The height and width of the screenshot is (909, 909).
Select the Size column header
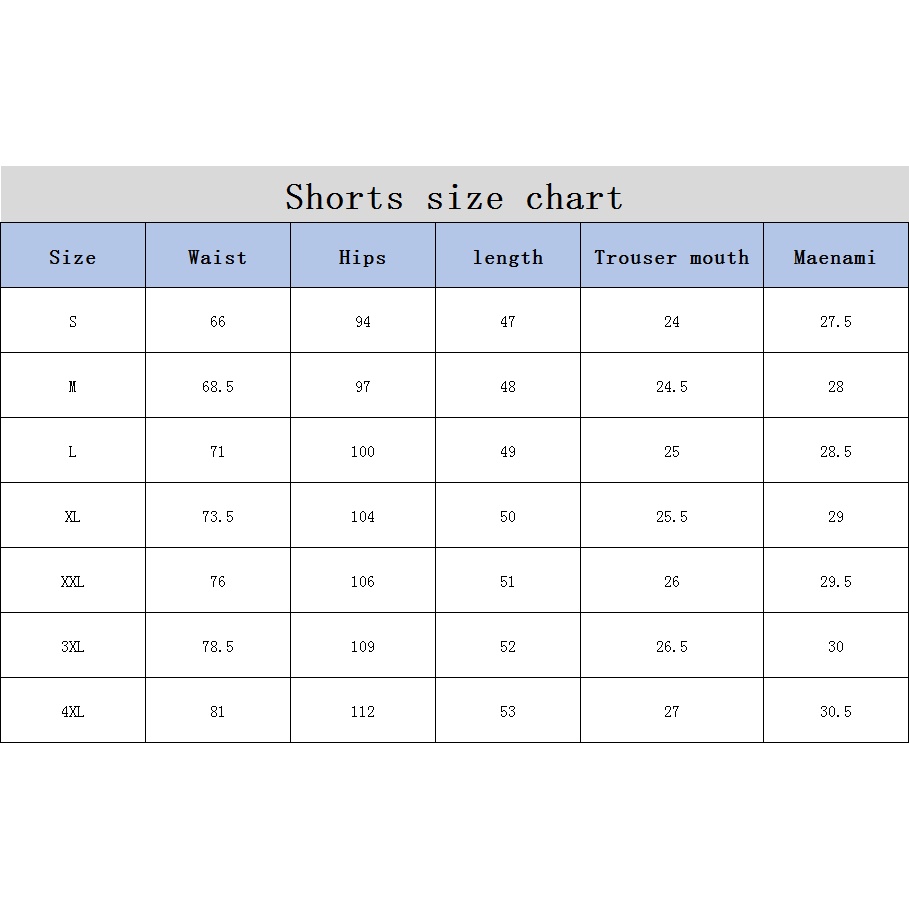(x=73, y=257)
